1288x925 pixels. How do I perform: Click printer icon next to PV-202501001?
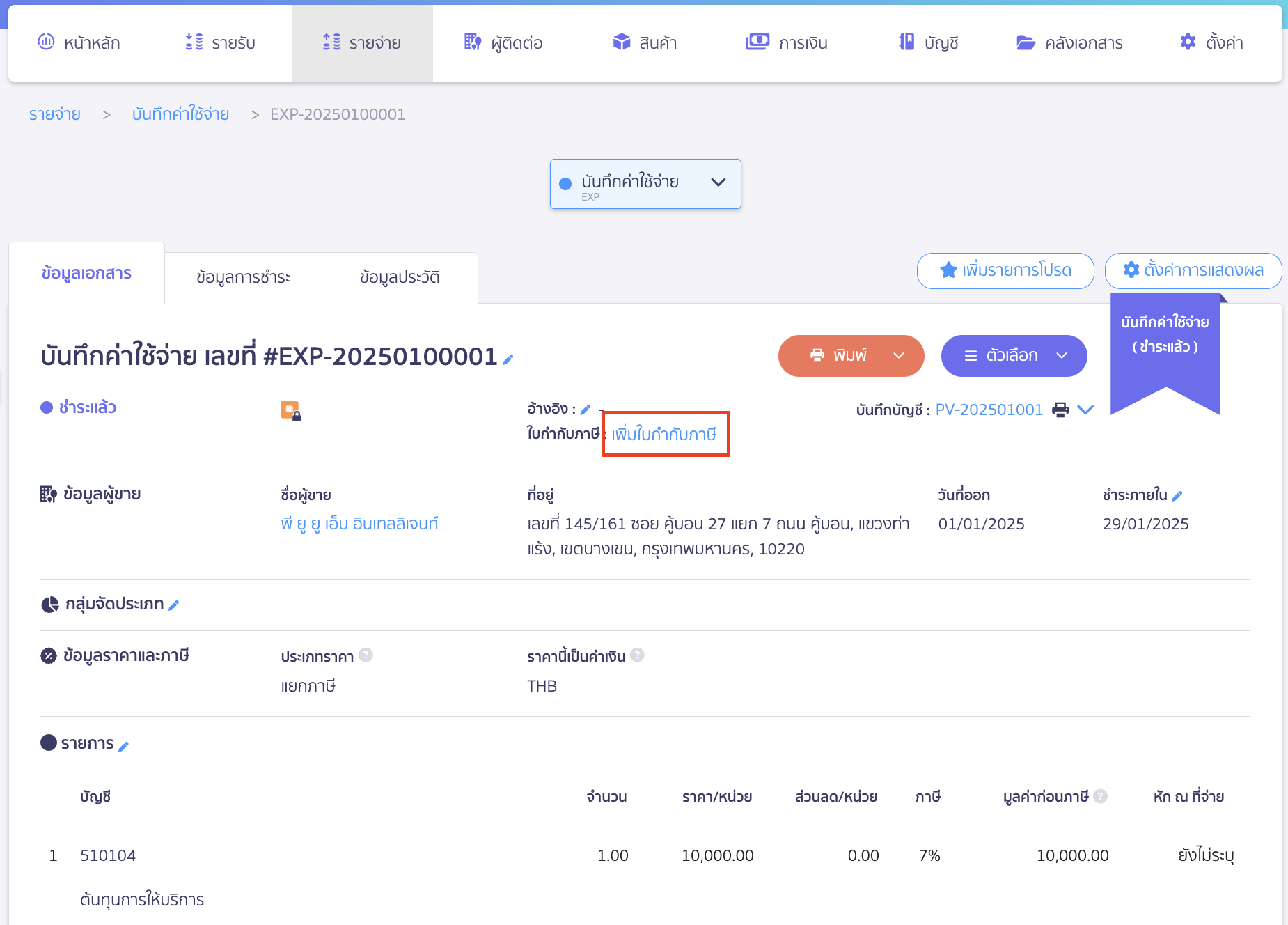click(1060, 410)
